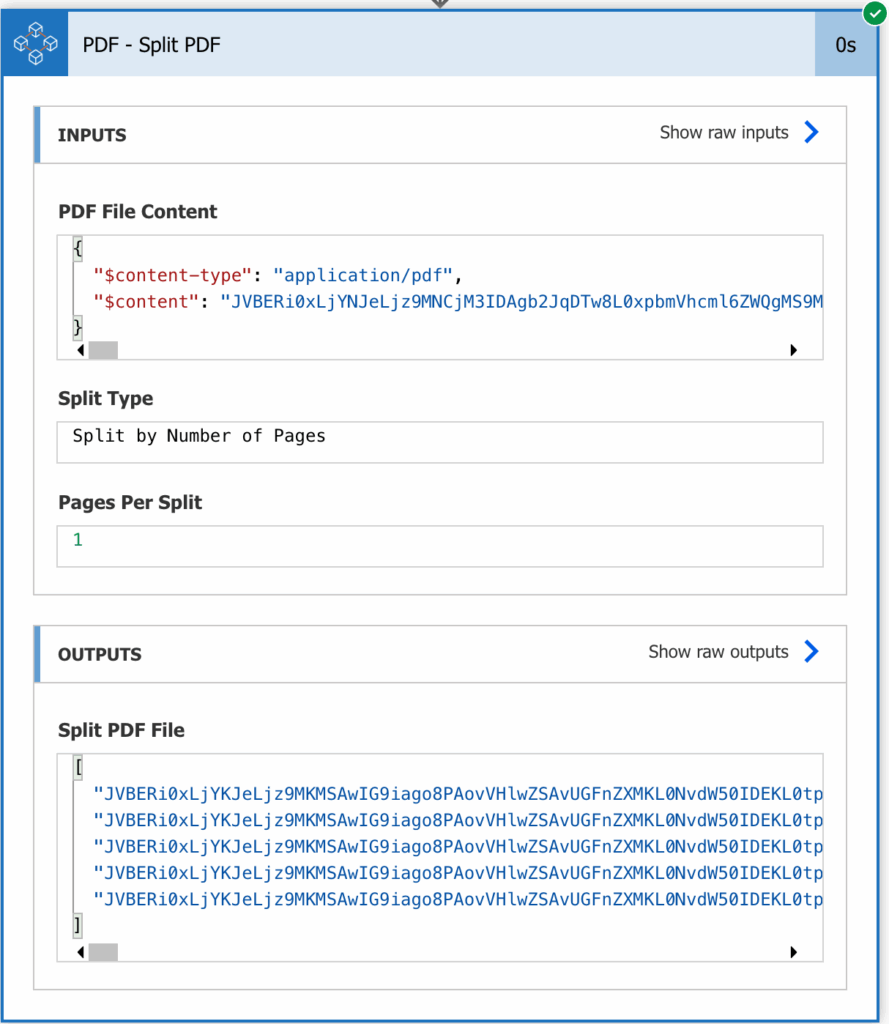Click horizontal scrollbar thumb under Split PDF File

point(103,952)
